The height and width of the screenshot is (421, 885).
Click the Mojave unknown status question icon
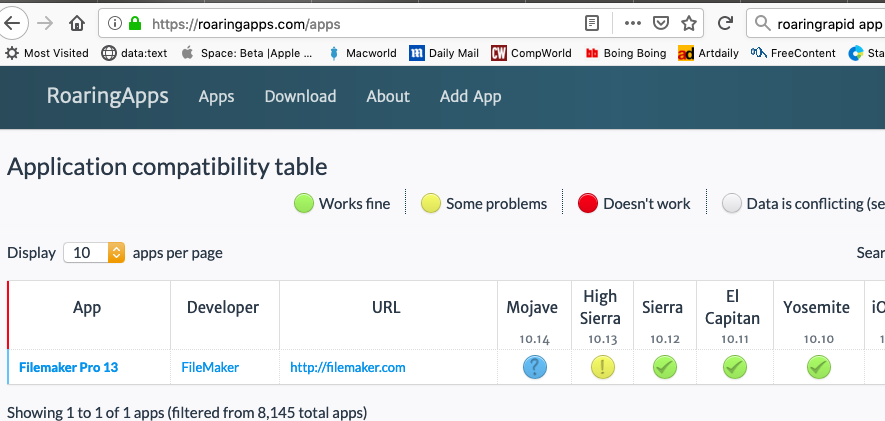pos(535,367)
